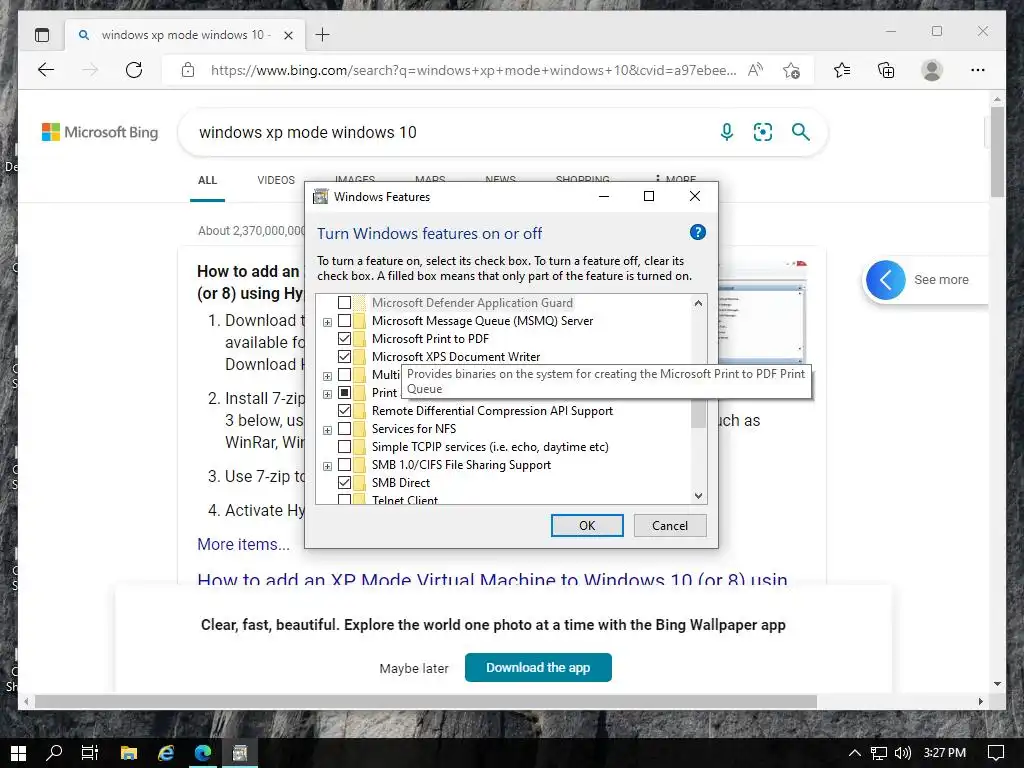
Task: Switch to Microsoft Edge on taskbar
Action: pos(203,753)
